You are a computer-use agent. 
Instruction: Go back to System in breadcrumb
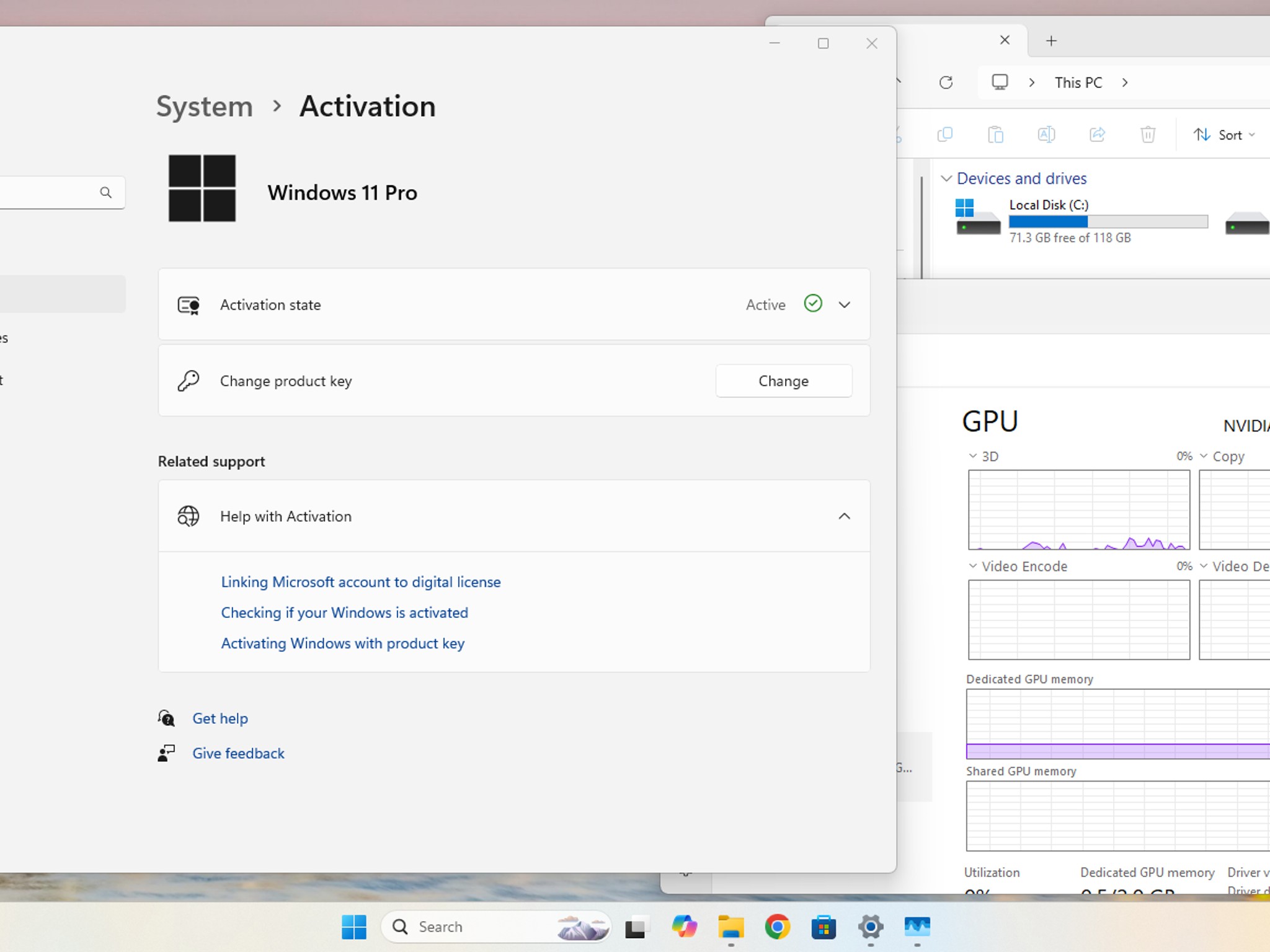tap(204, 107)
